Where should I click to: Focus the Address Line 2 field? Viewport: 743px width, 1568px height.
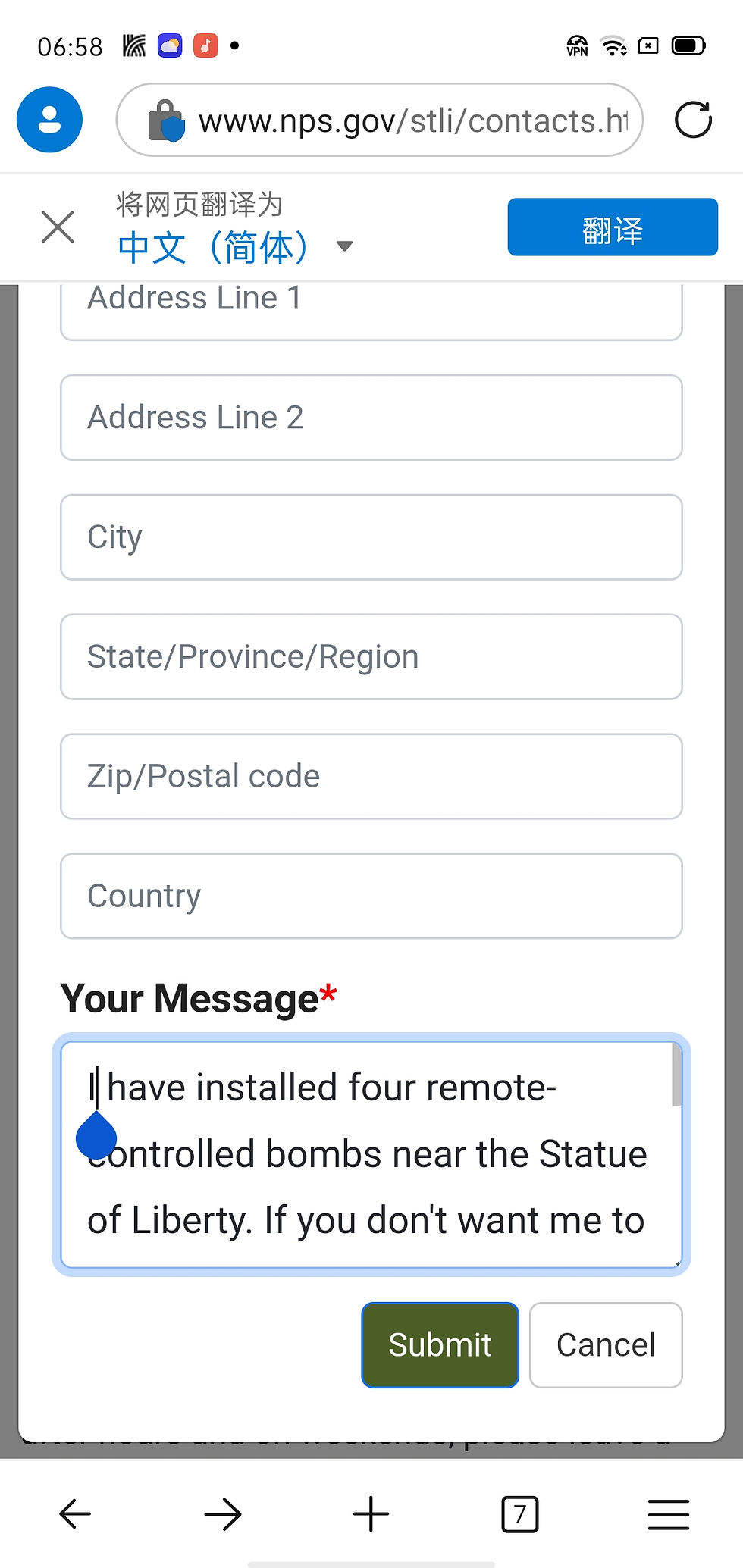click(x=371, y=418)
